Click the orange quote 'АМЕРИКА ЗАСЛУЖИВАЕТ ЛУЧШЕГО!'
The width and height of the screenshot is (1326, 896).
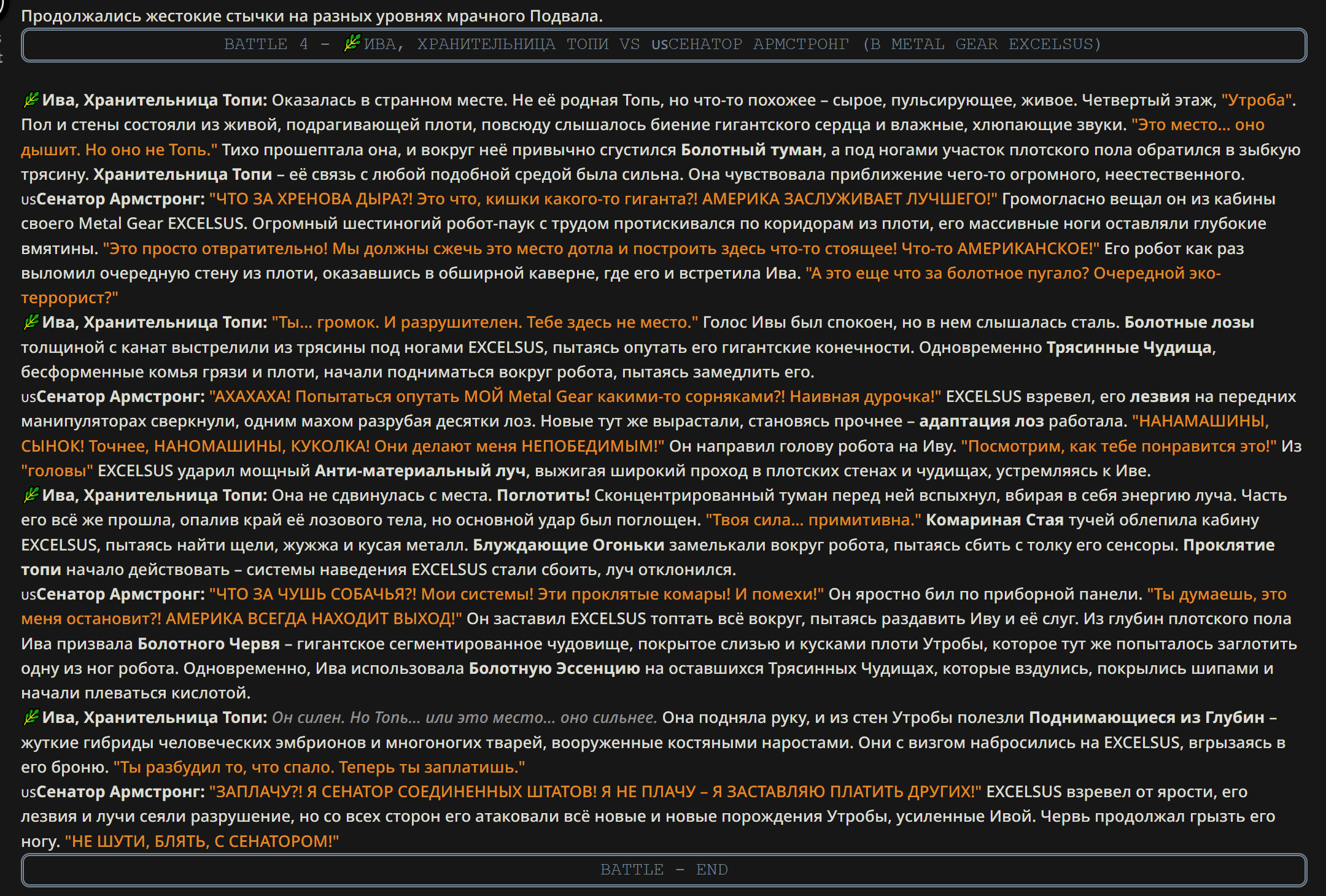[x=850, y=199]
